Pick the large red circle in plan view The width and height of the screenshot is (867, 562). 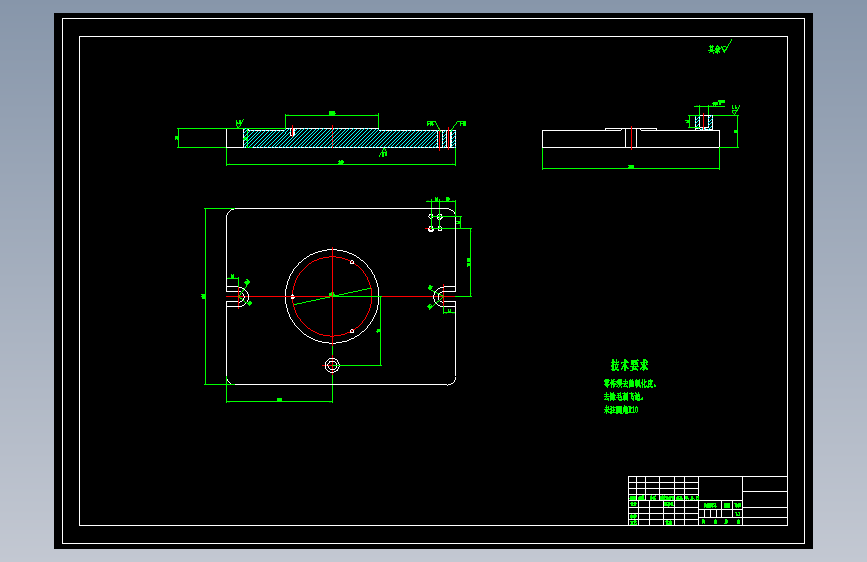[332, 296]
